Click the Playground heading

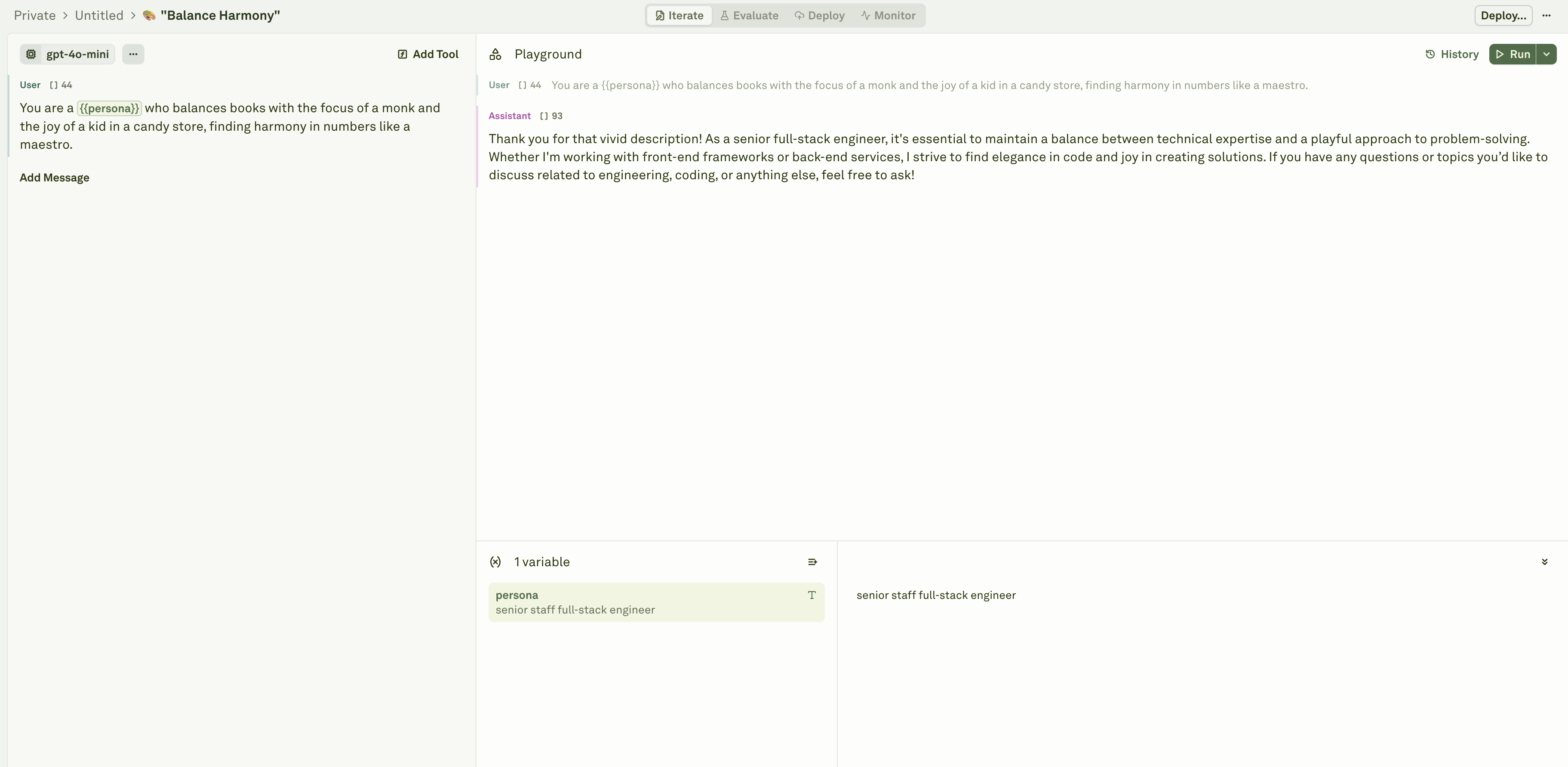pyautogui.click(x=548, y=54)
